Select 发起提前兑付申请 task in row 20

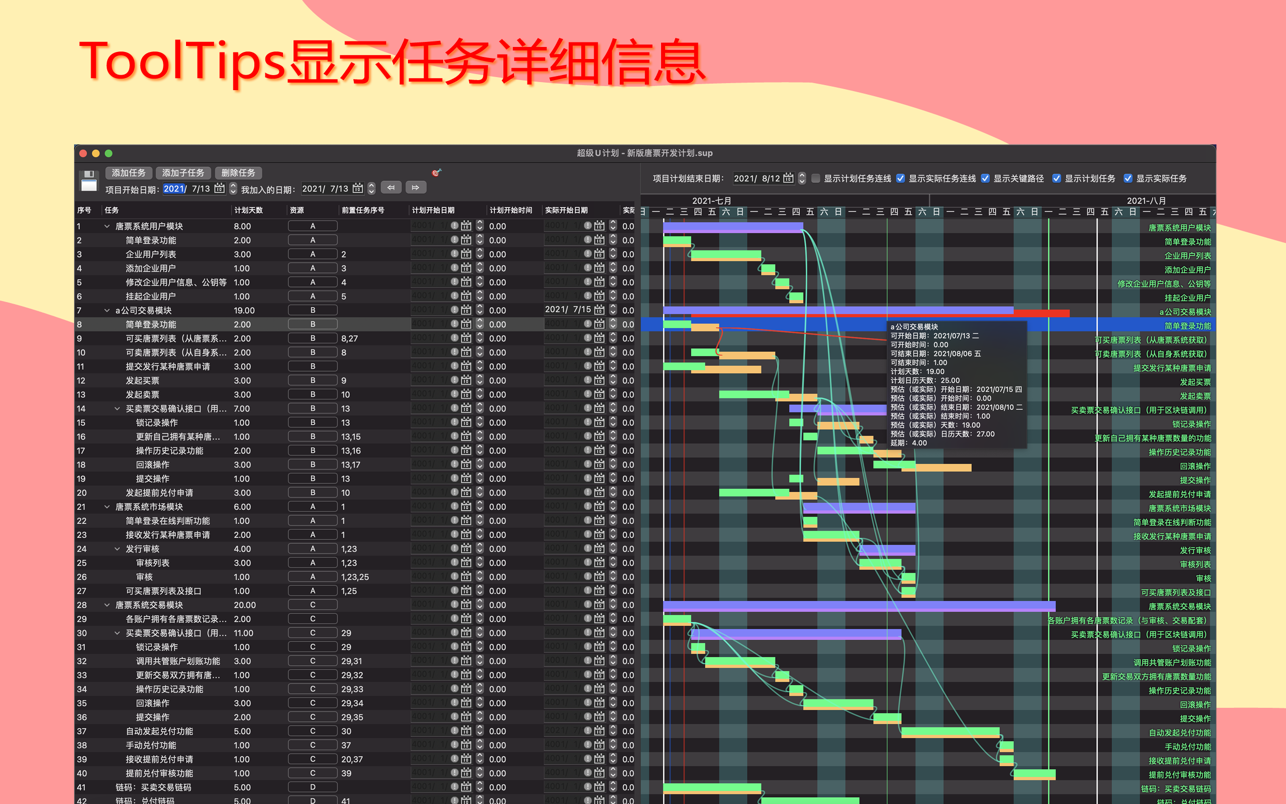click(x=159, y=492)
